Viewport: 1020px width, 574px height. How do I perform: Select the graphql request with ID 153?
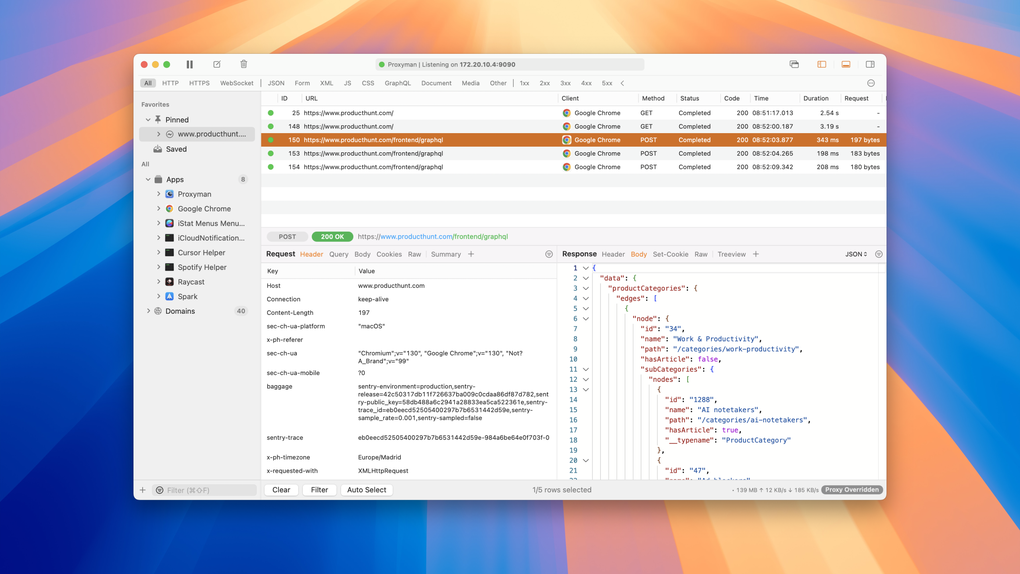click(x=573, y=154)
